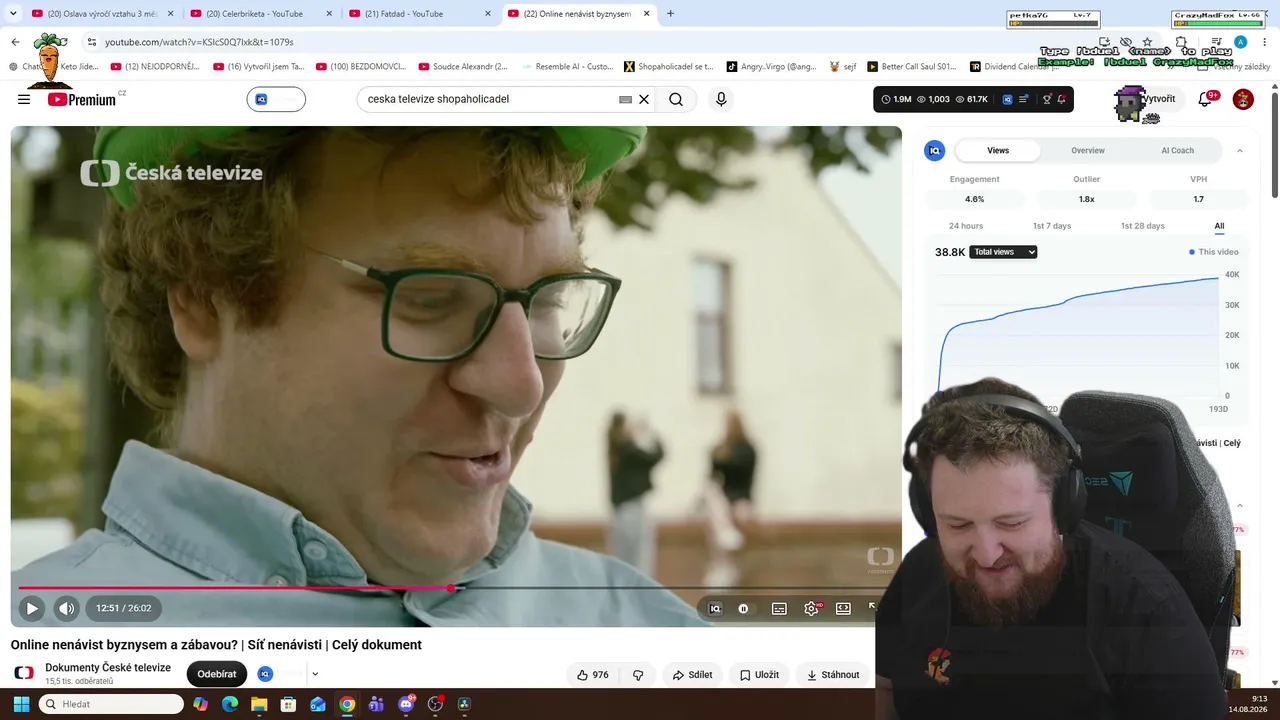Viewport: 1280px width, 720px height.
Task: Switch to the Oslava výročí vztahu tab
Action: (x=100, y=14)
